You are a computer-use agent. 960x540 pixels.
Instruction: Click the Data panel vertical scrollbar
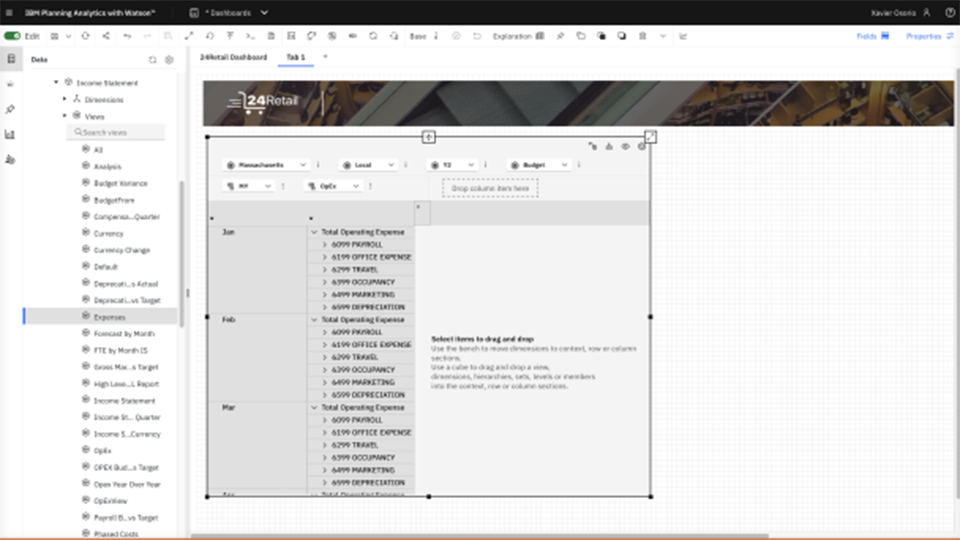point(182,253)
